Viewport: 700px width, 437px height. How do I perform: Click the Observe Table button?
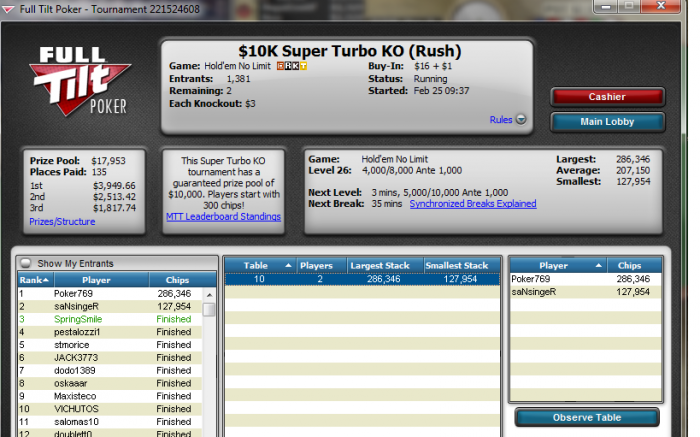[x=587, y=417]
